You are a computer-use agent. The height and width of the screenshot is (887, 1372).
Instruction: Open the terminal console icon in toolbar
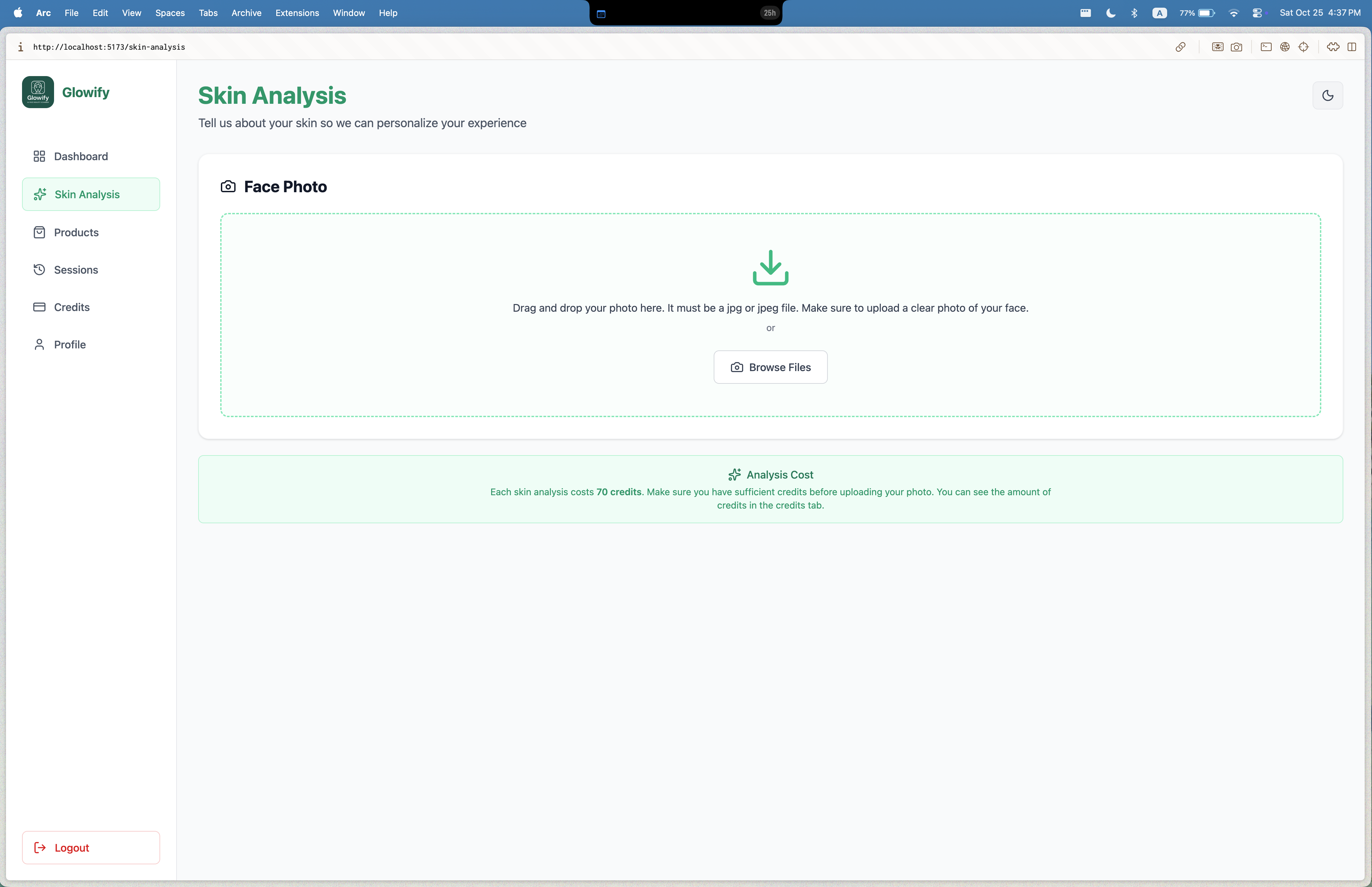click(1266, 47)
